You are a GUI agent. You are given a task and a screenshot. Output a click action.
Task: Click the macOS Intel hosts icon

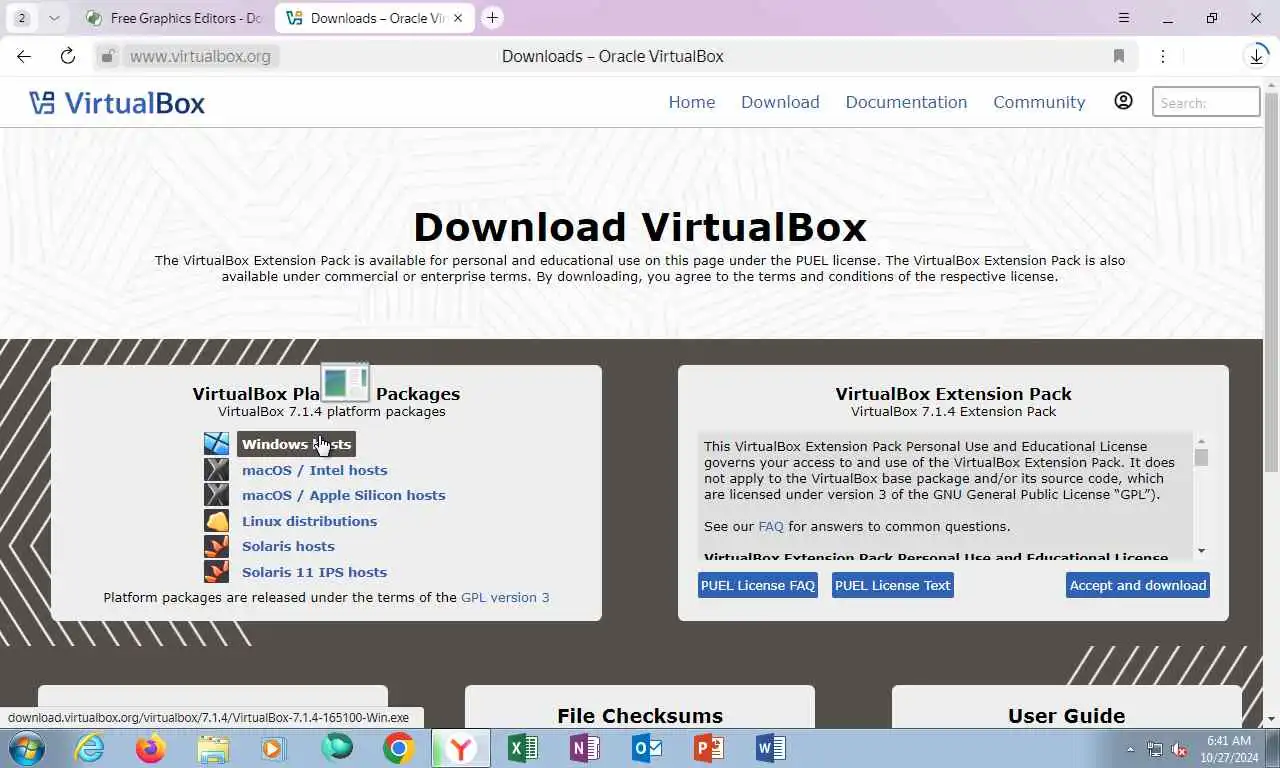click(x=216, y=470)
